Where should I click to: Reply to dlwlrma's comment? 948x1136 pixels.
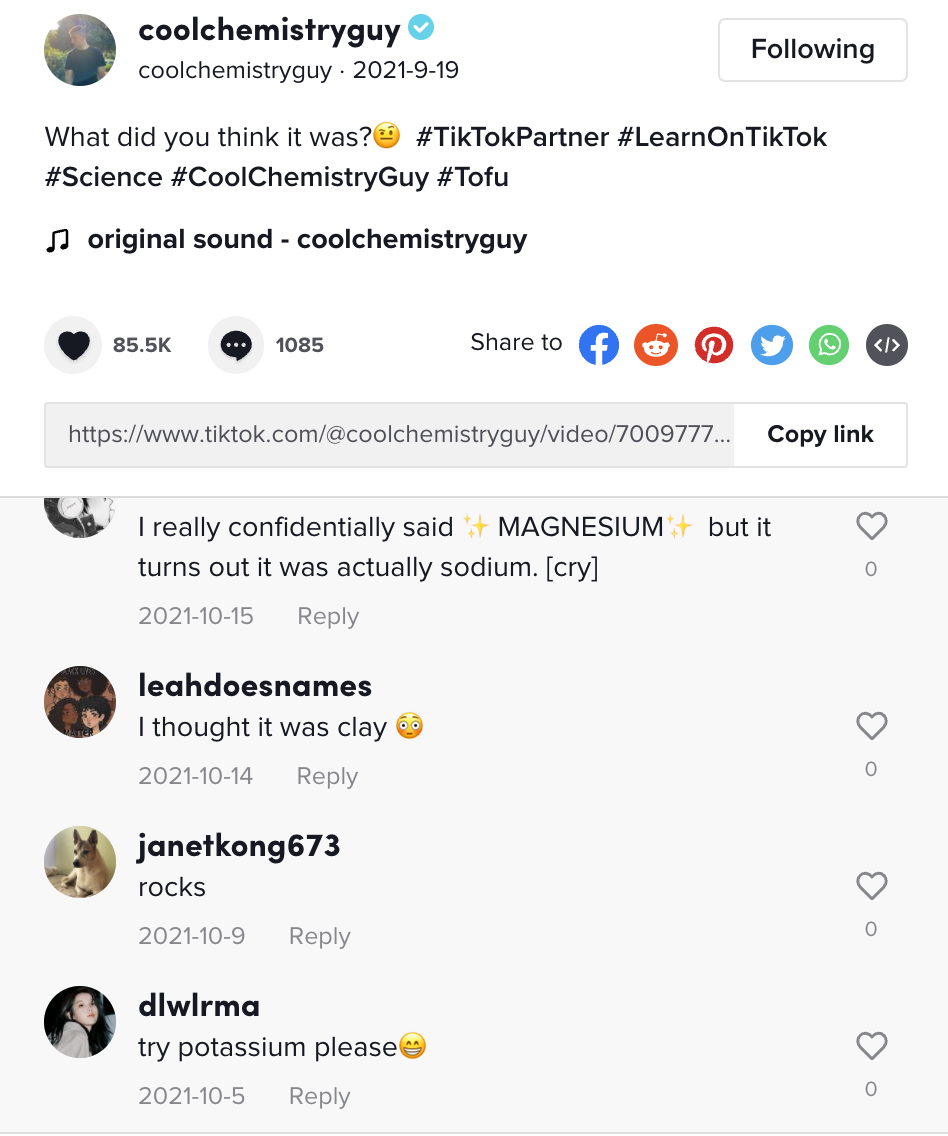[x=319, y=1096]
